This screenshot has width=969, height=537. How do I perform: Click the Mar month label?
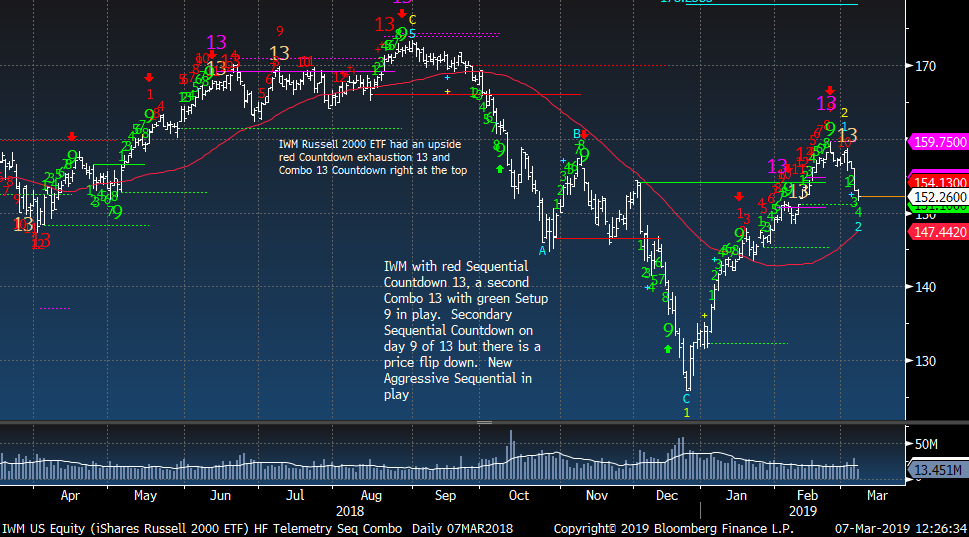coord(877,496)
